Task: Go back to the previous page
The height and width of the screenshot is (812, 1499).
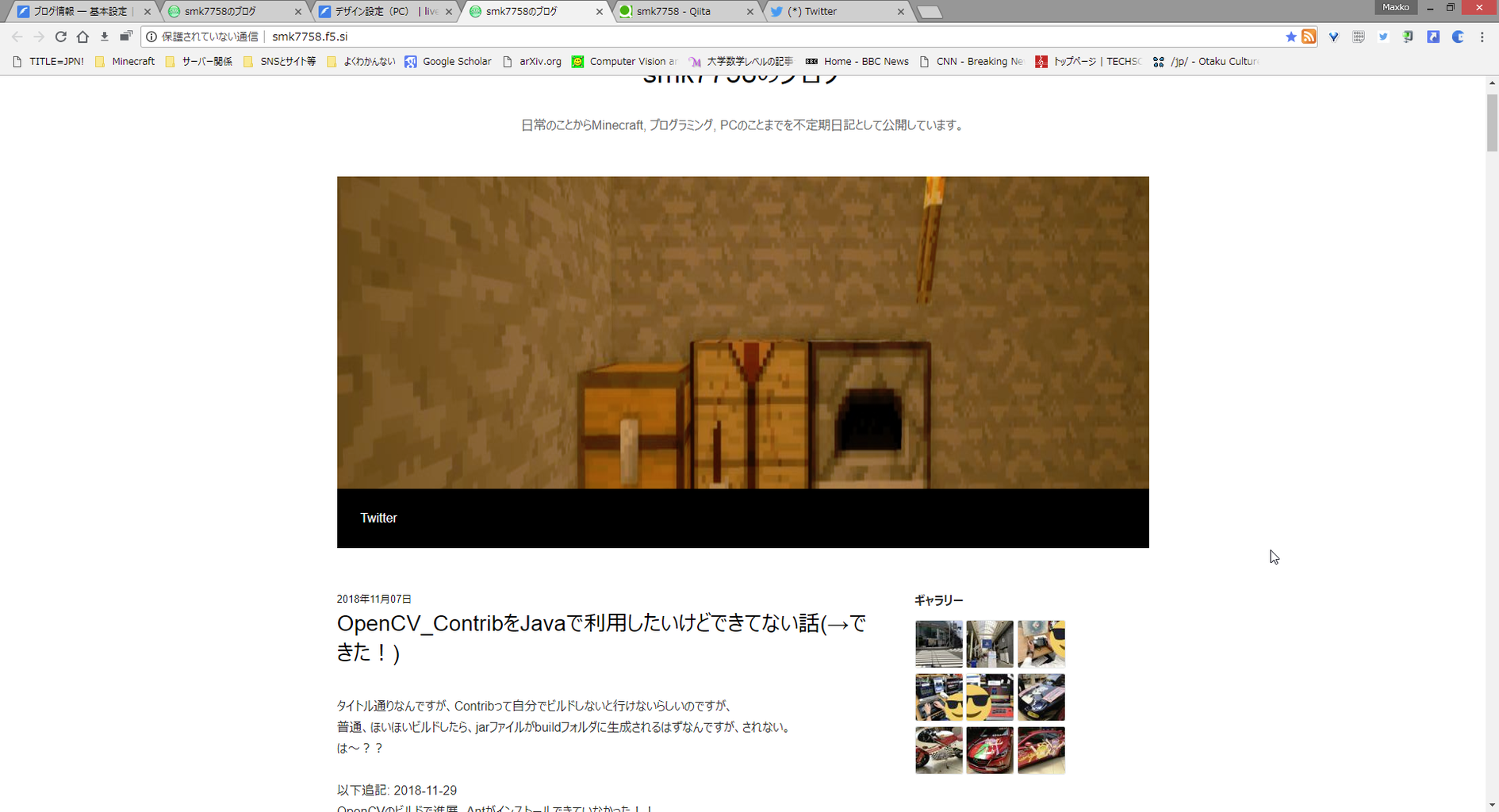Action: pos(17,36)
